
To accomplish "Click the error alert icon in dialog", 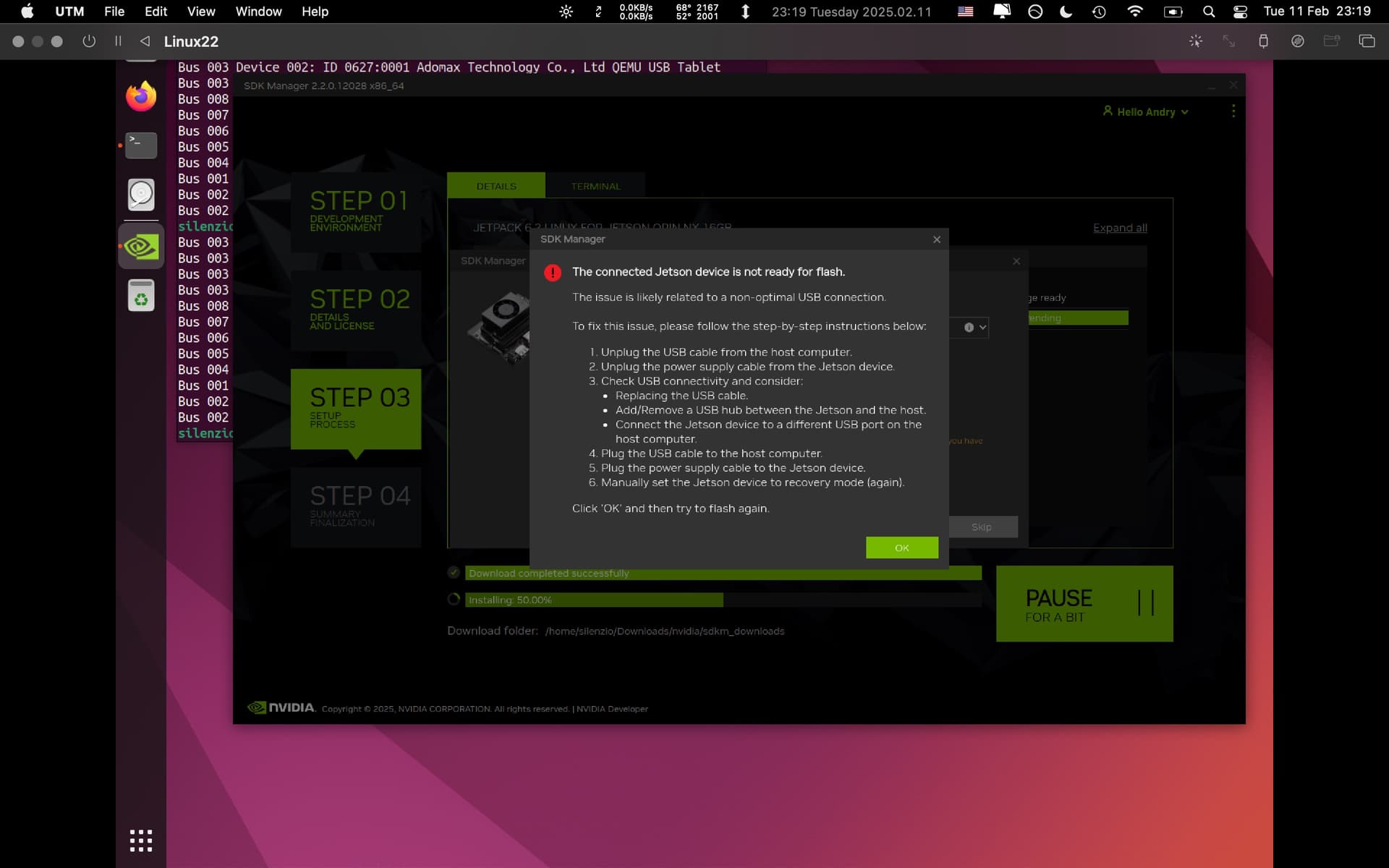I will (x=553, y=273).
